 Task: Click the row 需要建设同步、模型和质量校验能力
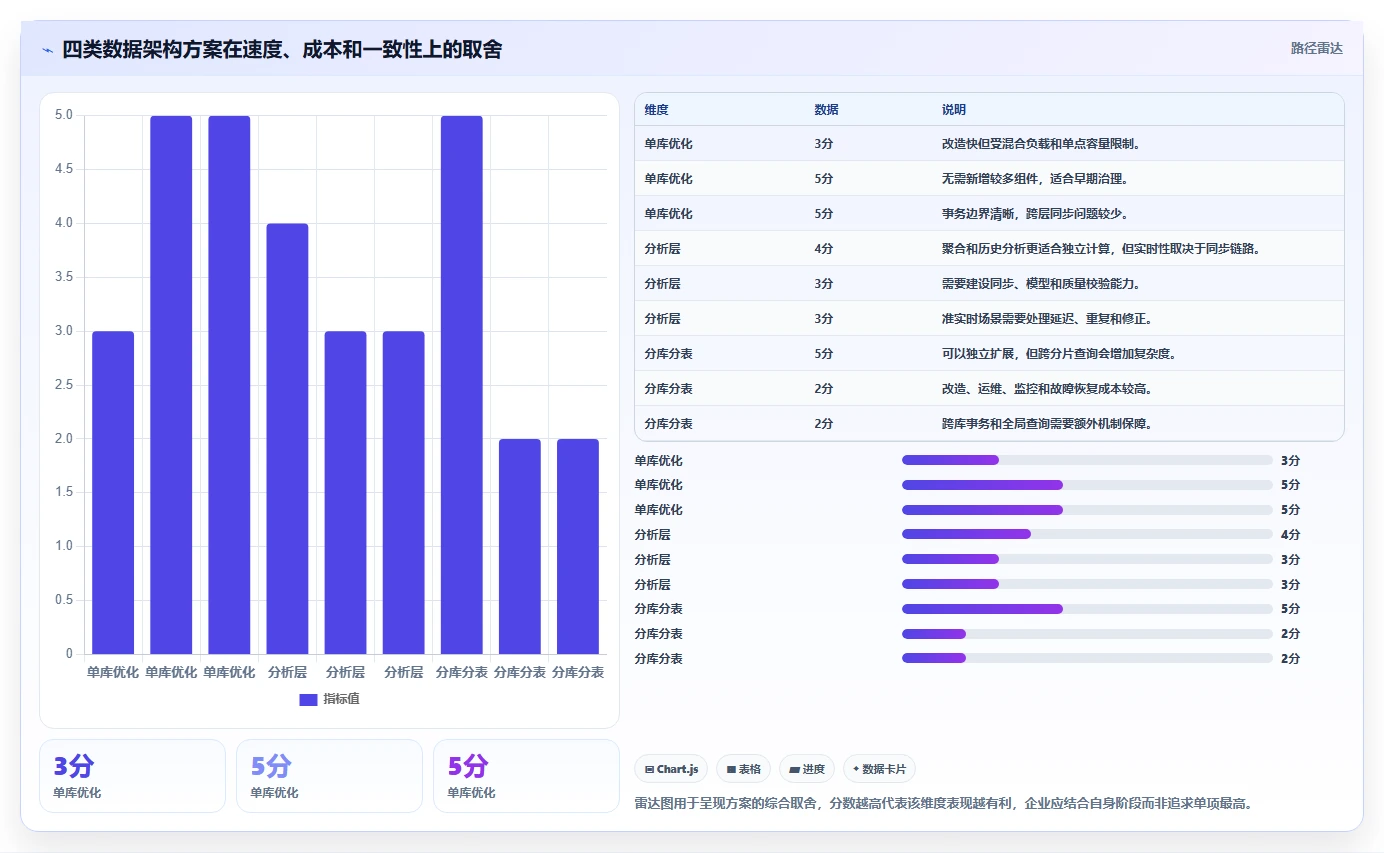point(989,284)
